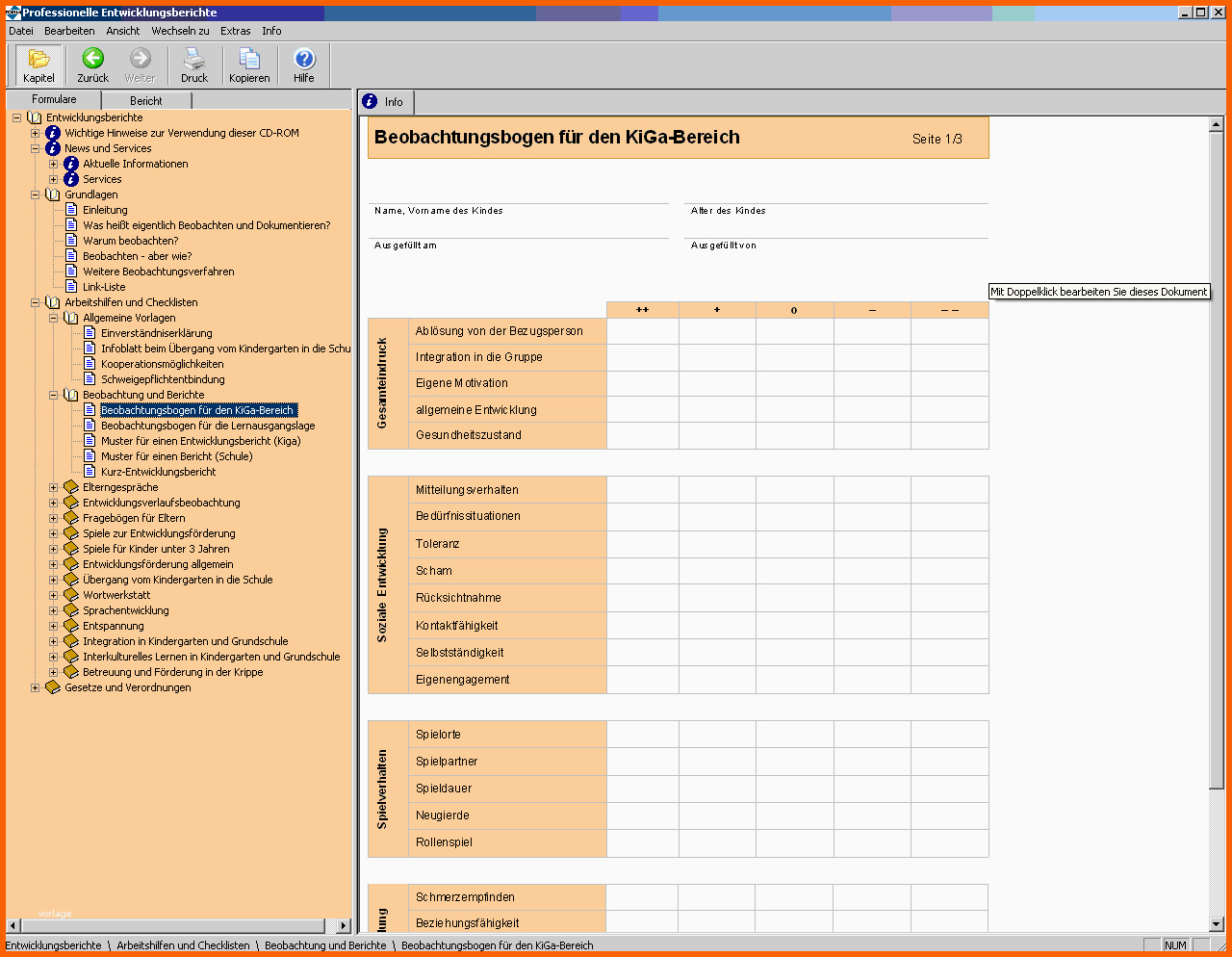
Task: Click 'Seite 1/3' in the document header
Action: pyautogui.click(x=937, y=139)
